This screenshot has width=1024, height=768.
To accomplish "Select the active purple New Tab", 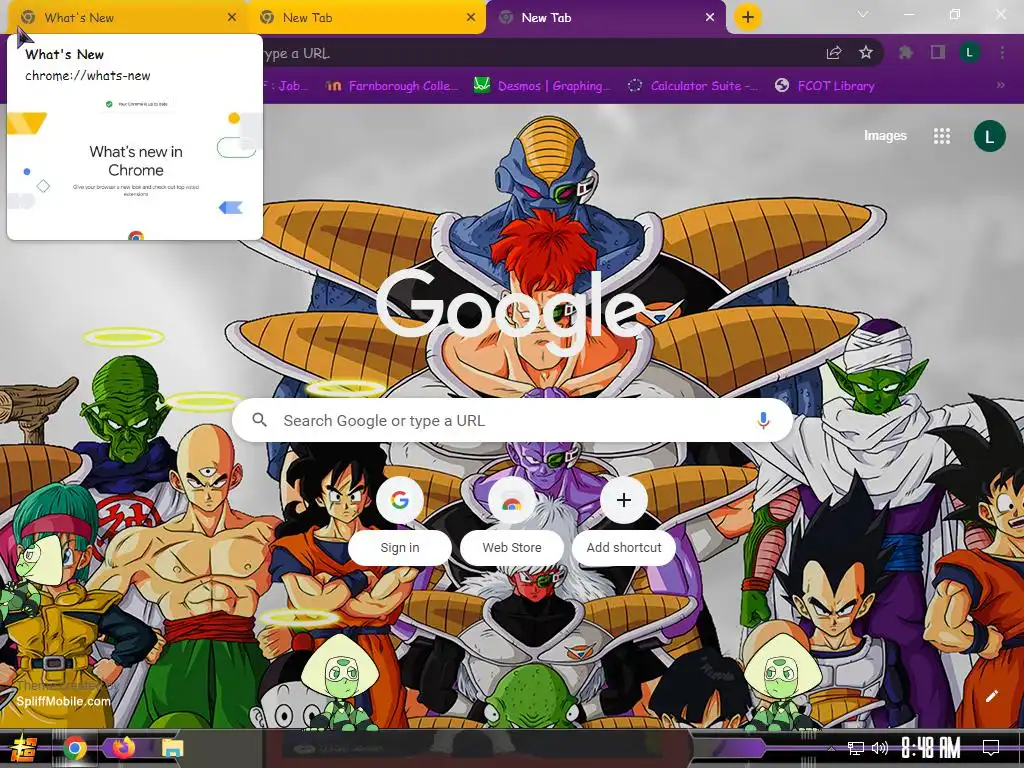I will tap(605, 18).
